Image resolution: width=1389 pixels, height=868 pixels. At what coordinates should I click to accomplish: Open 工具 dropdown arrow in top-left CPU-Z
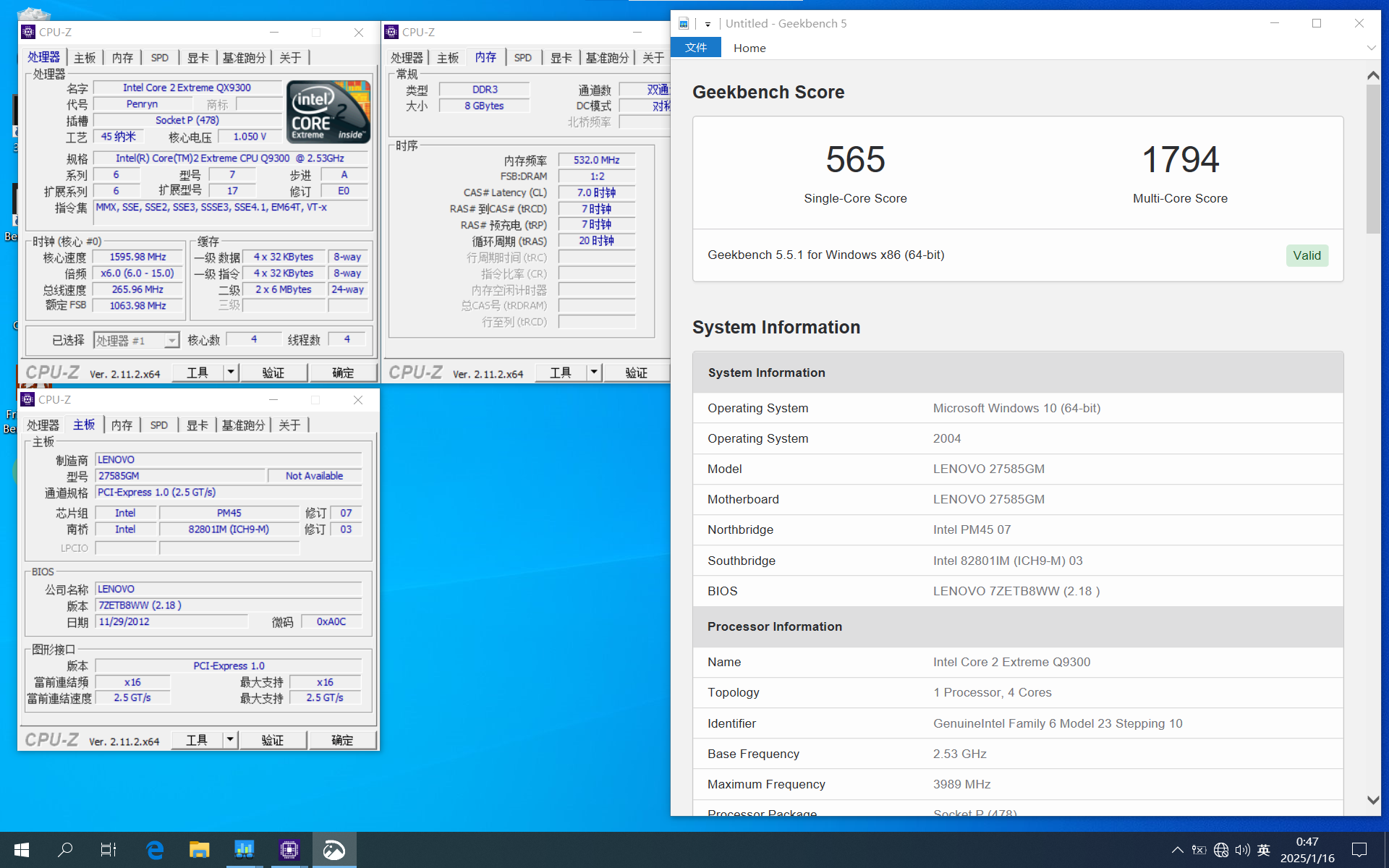click(231, 373)
